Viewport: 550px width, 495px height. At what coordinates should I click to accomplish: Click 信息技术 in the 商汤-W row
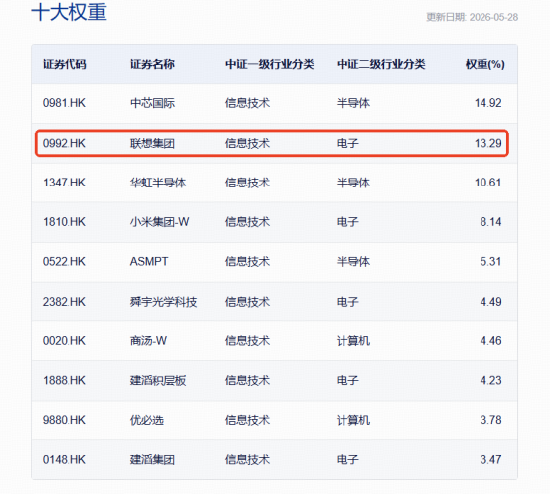click(247, 341)
